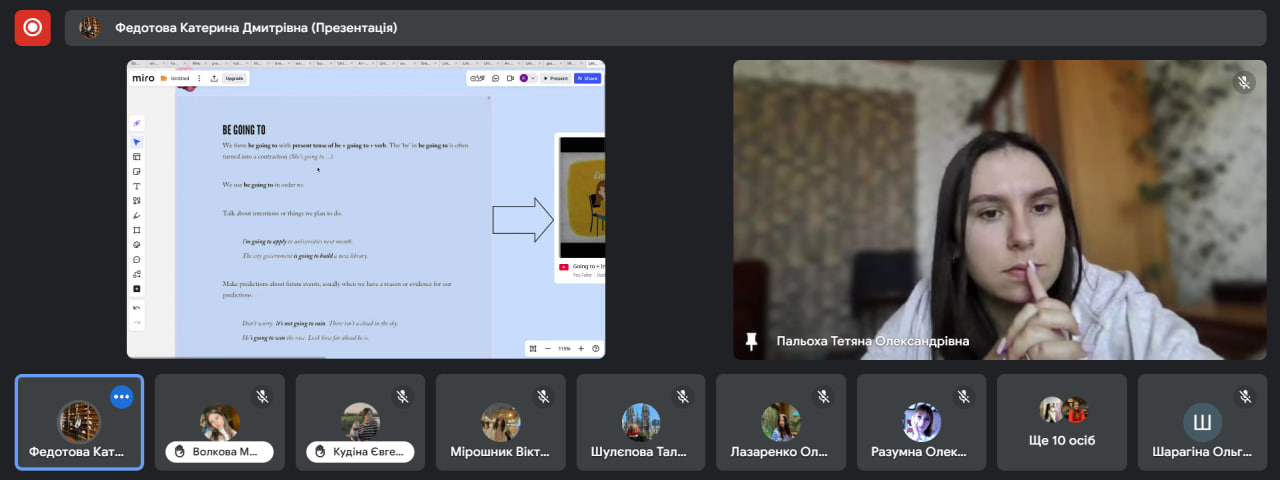The width and height of the screenshot is (1280, 480).
Task: Expand Miro user avatar dropdown arrow
Action: [533, 78]
